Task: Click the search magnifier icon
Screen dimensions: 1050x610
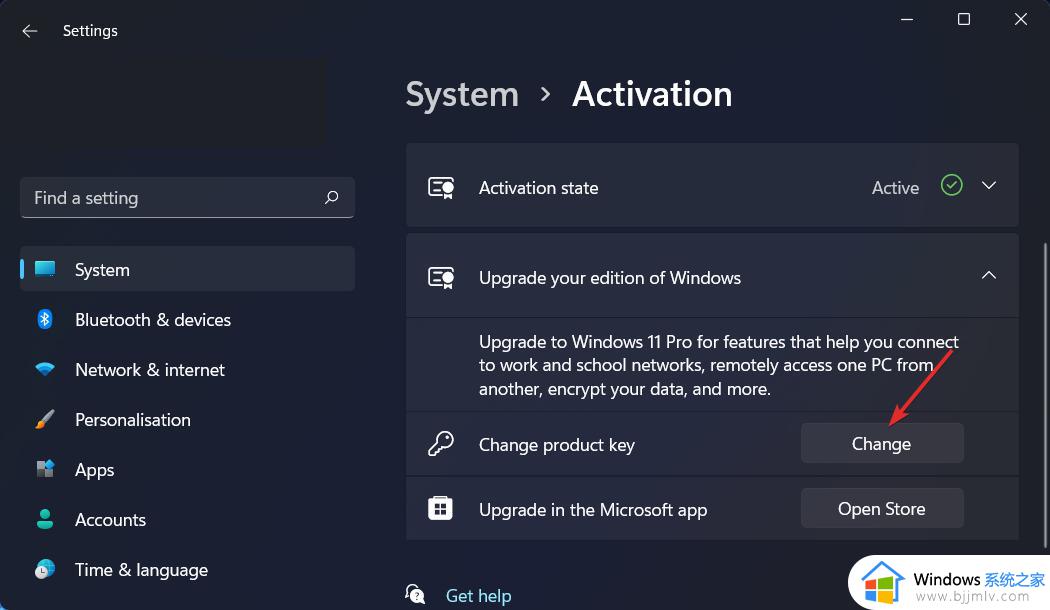Action: [x=331, y=197]
